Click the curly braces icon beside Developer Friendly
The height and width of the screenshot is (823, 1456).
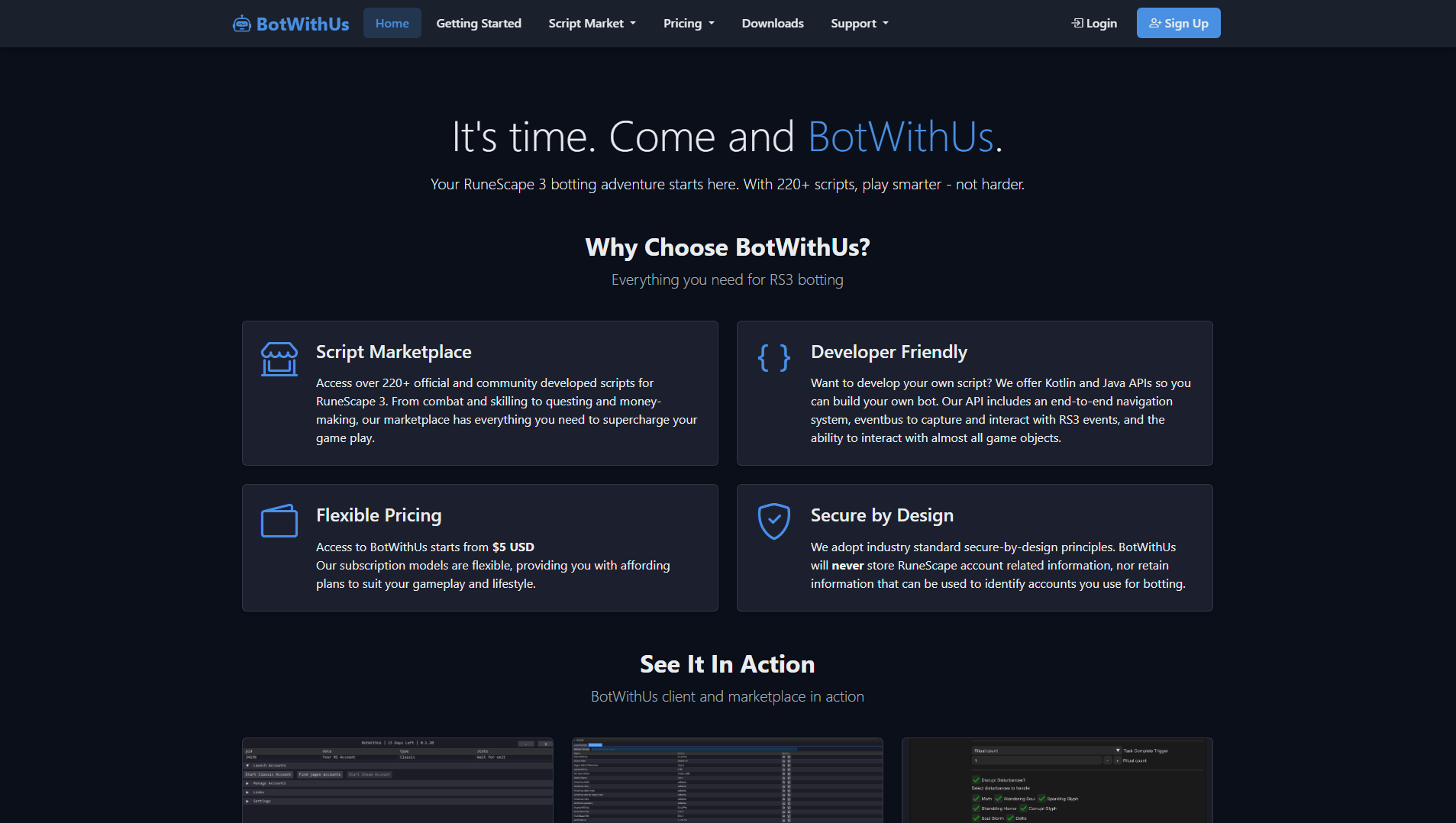(773, 357)
